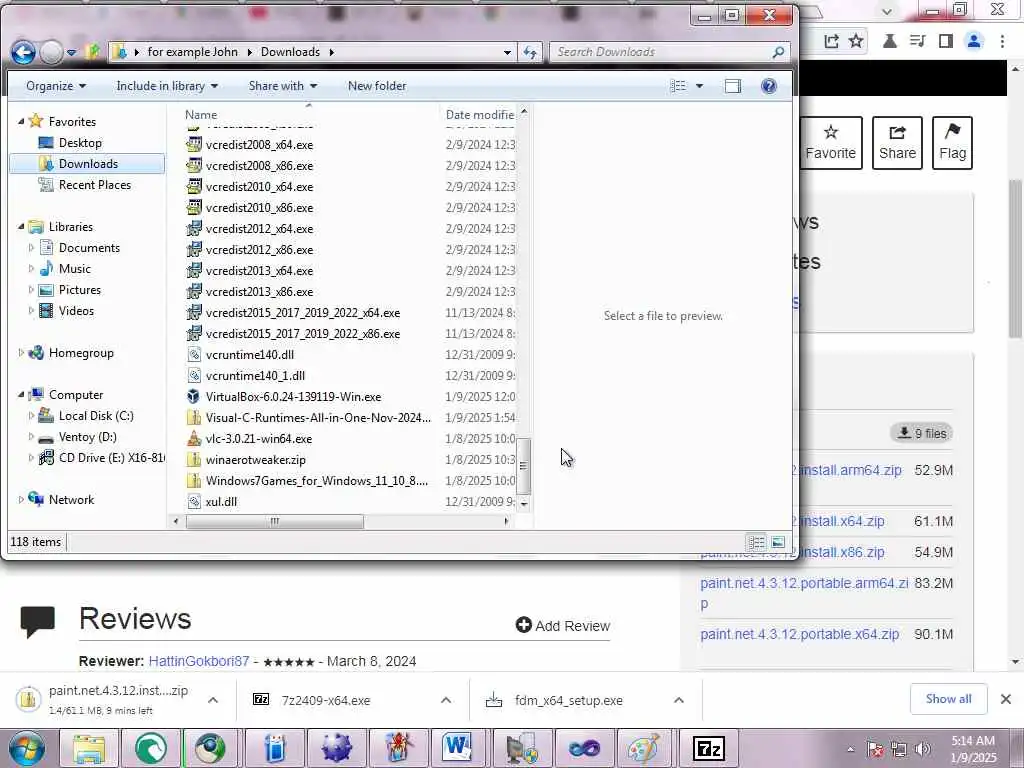The height and width of the screenshot is (768, 1024).
Task: Select vcredist2015_2017_2019_2022_x64.exe file
Action: click(x=302, y=313)
